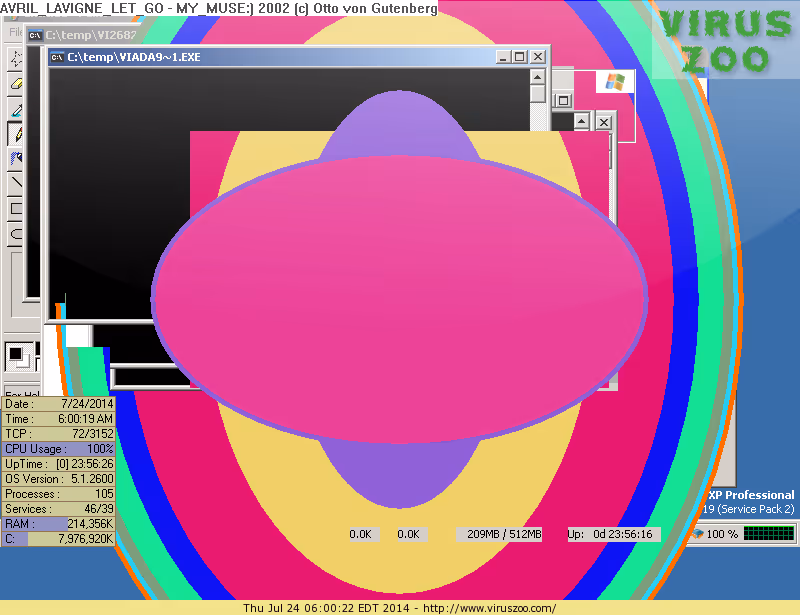Select the Pick Color eyedropper tool in Paint

(16, 109)
